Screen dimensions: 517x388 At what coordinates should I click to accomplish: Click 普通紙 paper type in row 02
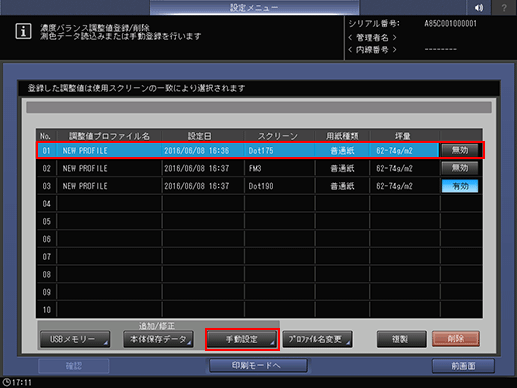[342, 168]
